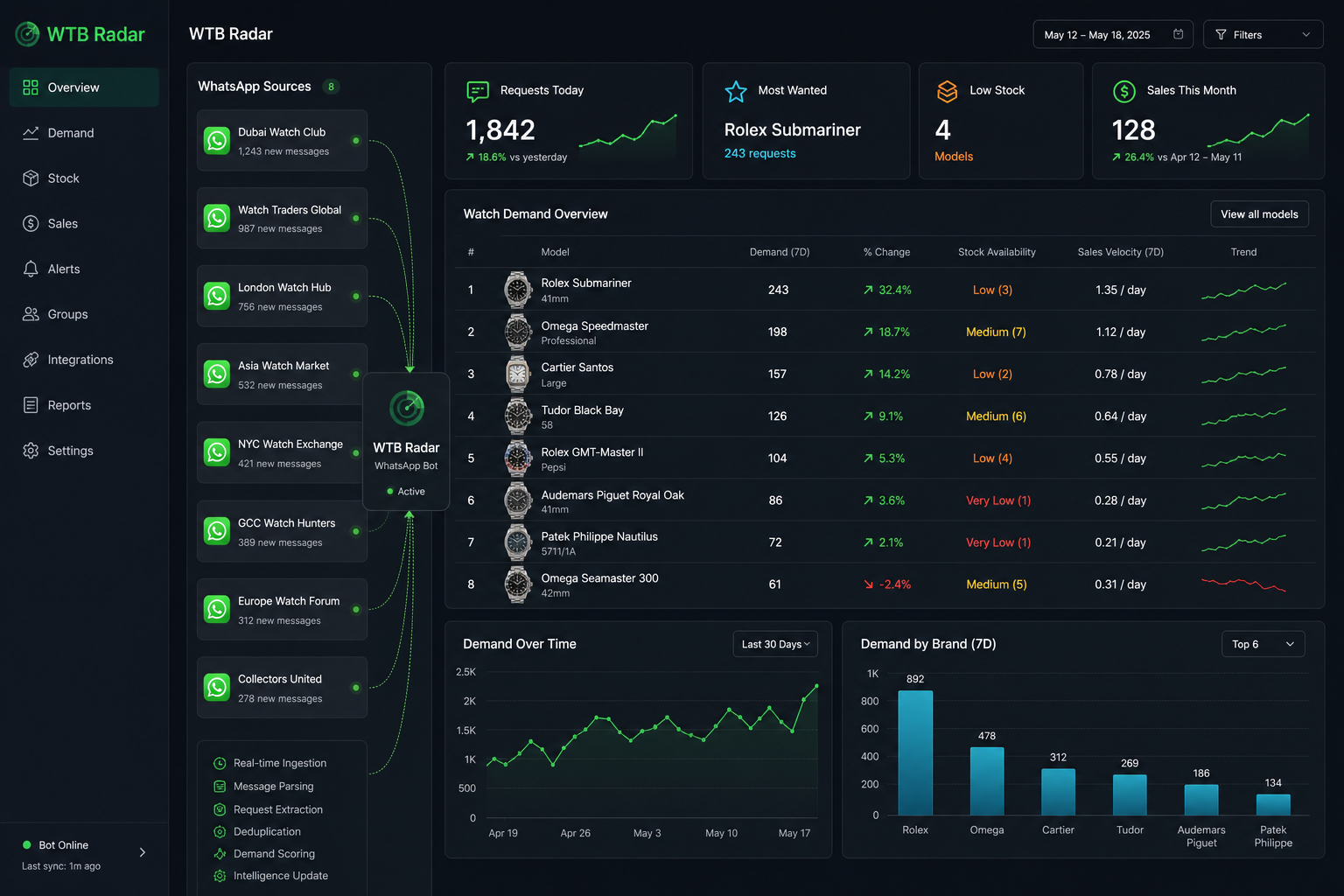Click Asia Watch Market WhatsApp icon
The width and height of the screenshot is (1344, 896).
click(217, 374)
